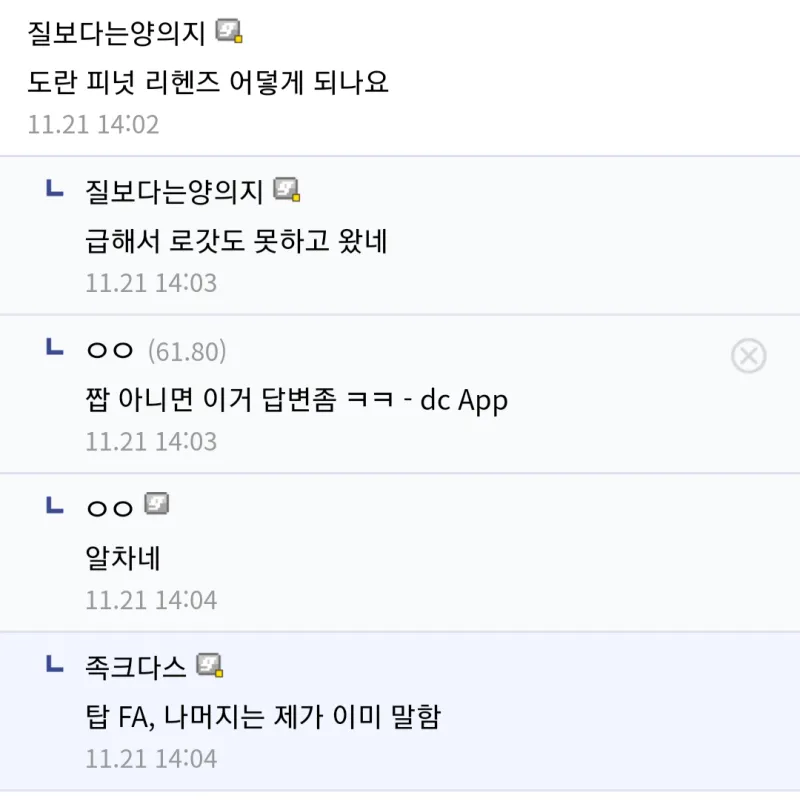Click the gallog icon on the 알차네 comment
The image size is (800, 807).
[157, 505]
